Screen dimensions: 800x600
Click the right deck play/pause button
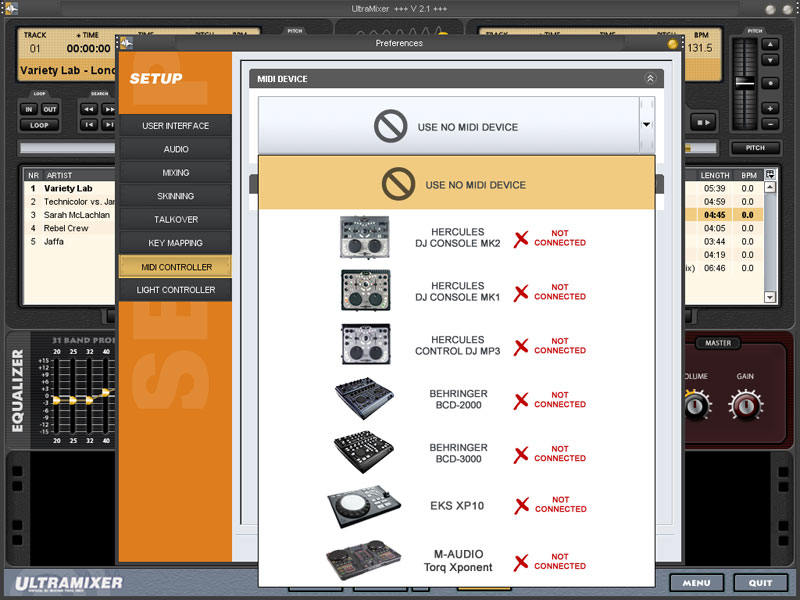pyautogui.click(x=704, y=122)
